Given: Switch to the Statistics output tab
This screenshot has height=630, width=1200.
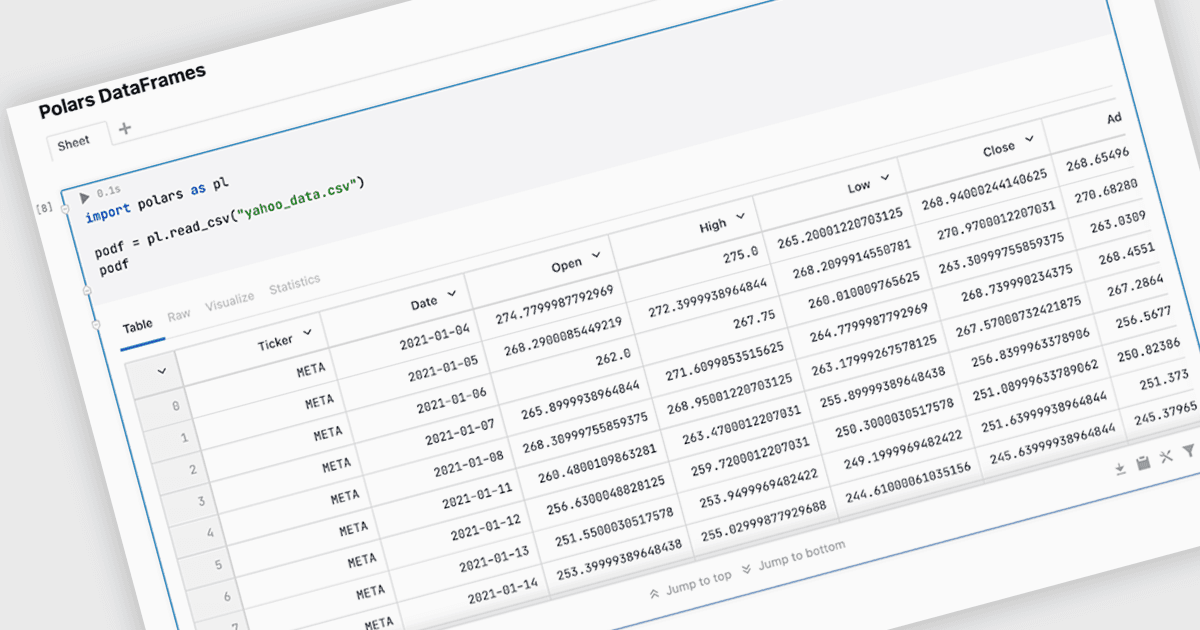Looking at the screenshot, I should point(295,285).
